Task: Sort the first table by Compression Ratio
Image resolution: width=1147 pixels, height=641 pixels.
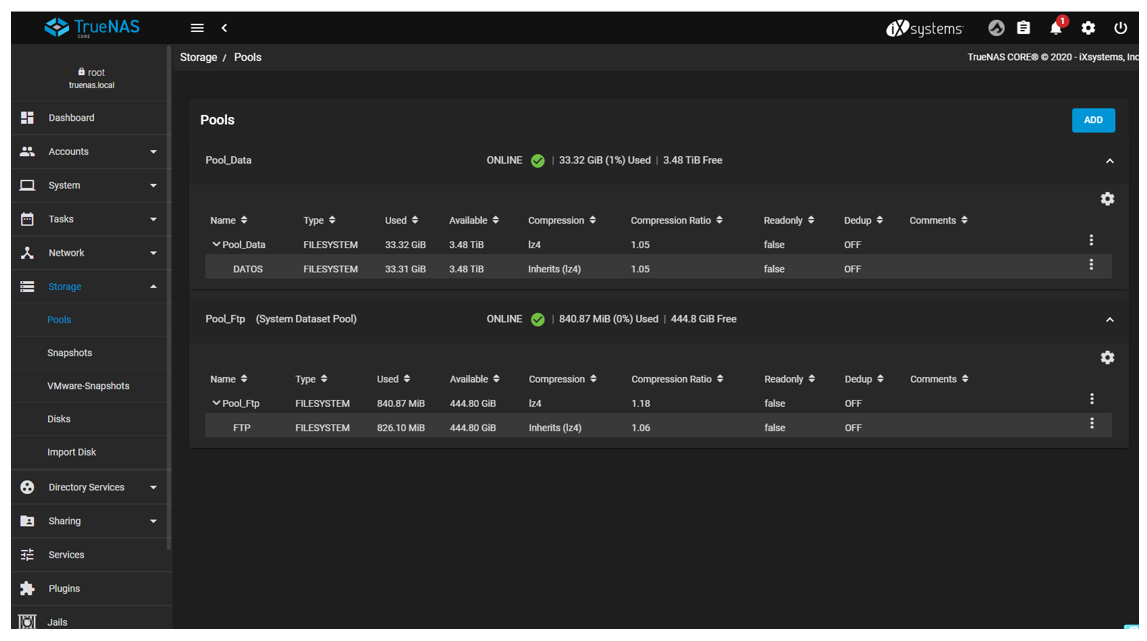Action: click(x=677, y=220)
